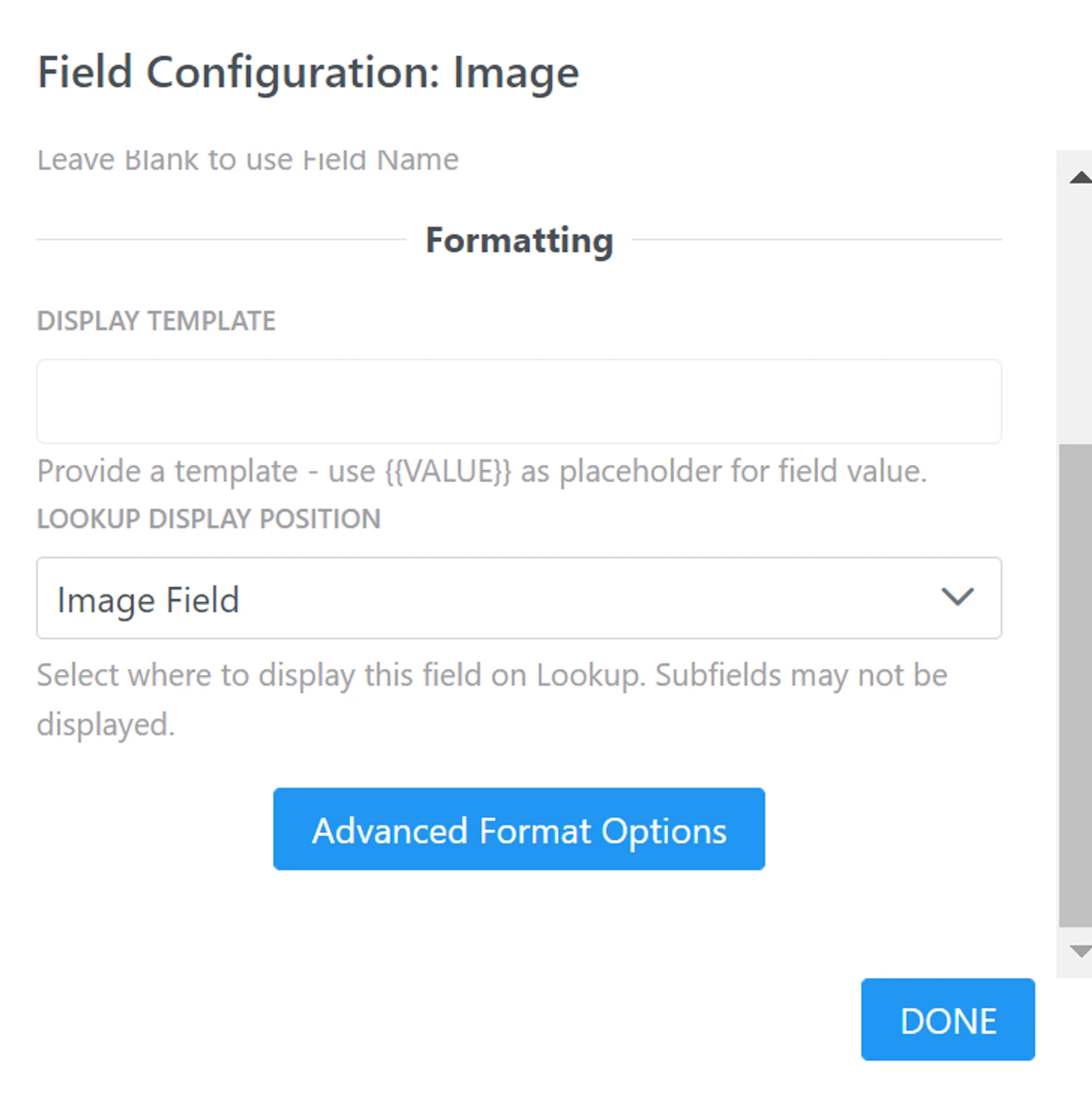
Task: Click the divider line left of Formatting
Action: pyautogui.click(x=221, y=240)
